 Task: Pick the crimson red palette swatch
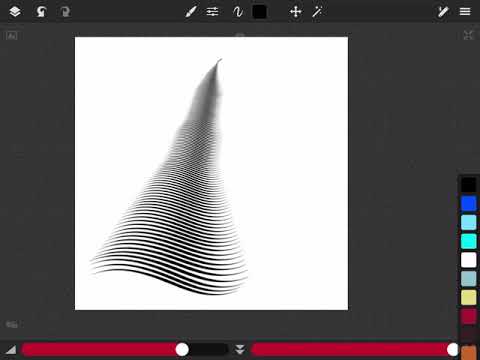tap(469, 316)
